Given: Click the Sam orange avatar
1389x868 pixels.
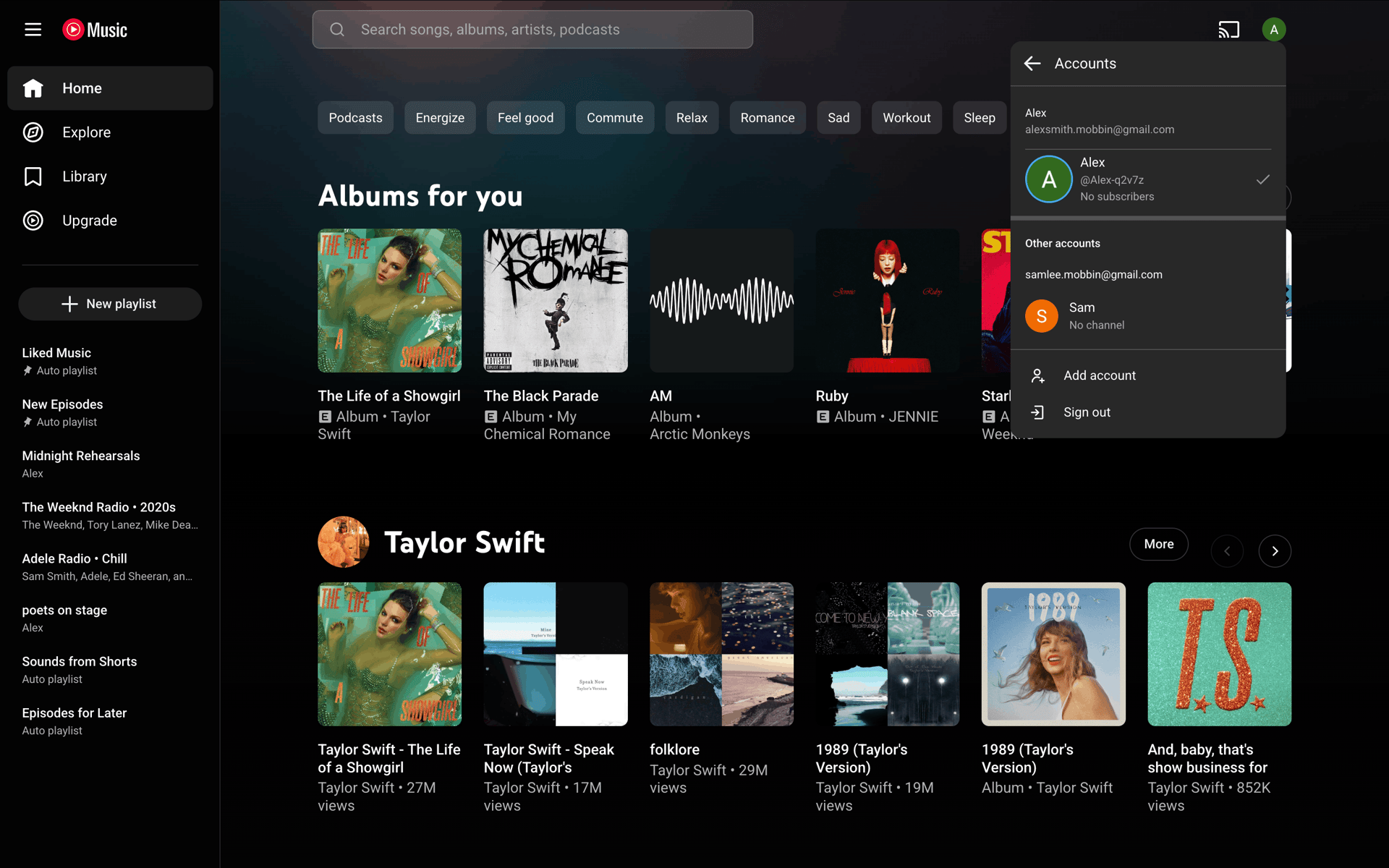Looking at the screenshot, I should (x=1042, y=316).
